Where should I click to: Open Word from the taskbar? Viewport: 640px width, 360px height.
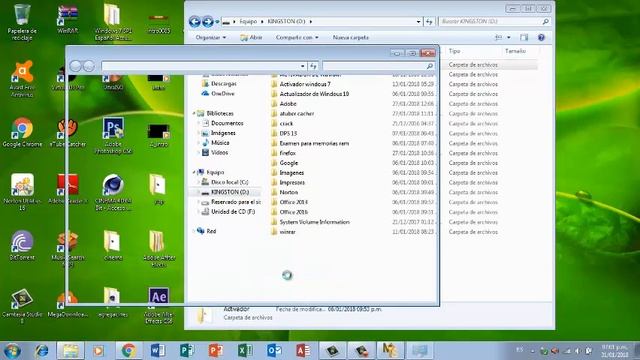158,351
